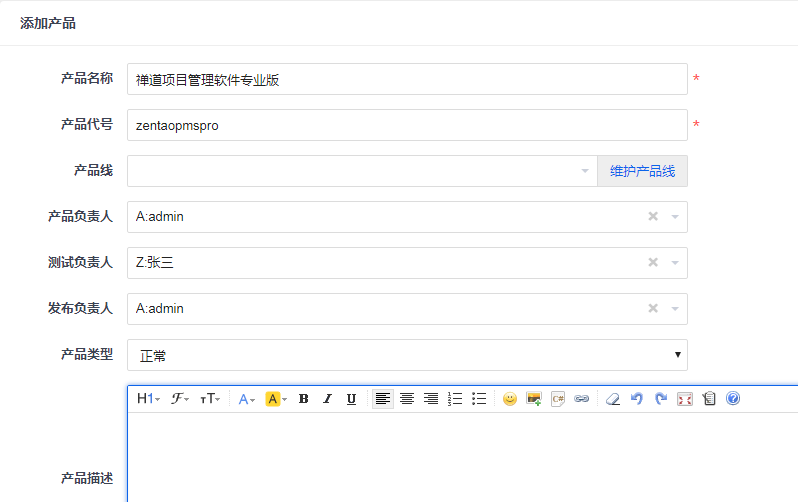Open the font size tT menu
This screenshot has width=798, height=502.
[x=210, y=399]
